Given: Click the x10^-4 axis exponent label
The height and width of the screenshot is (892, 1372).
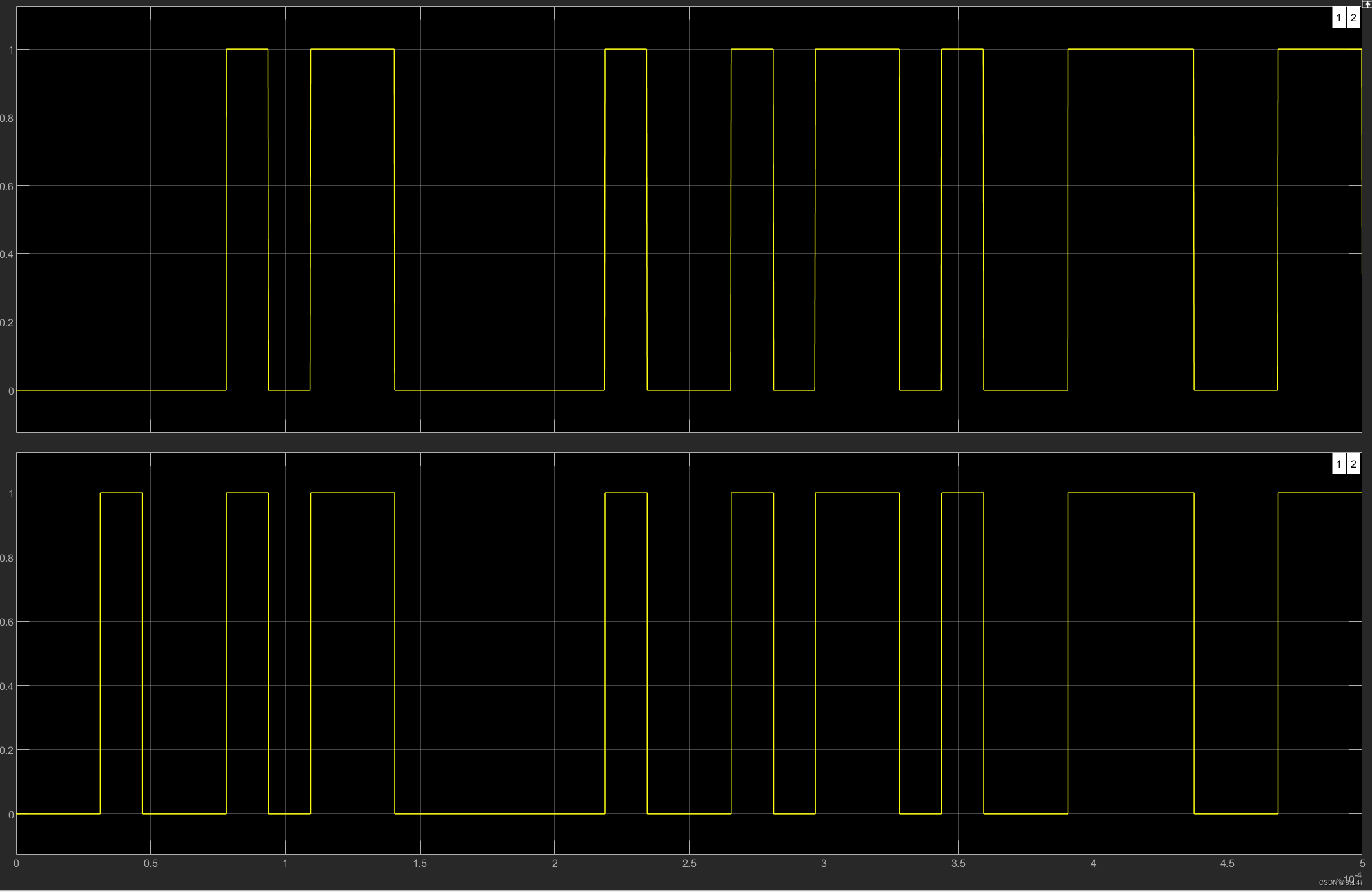Looking at the screenshot, I should pyautogui.click(x=1351, y=878).
